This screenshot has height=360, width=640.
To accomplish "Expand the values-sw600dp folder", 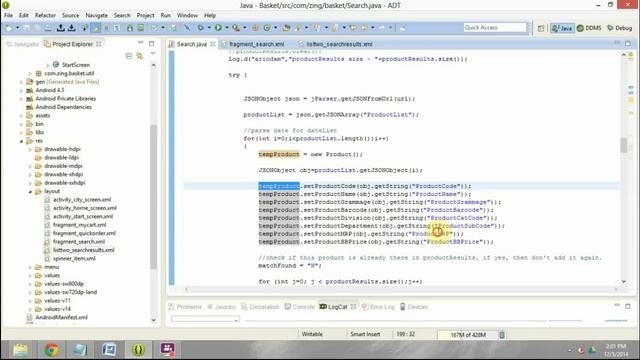I will pos(30,284).
